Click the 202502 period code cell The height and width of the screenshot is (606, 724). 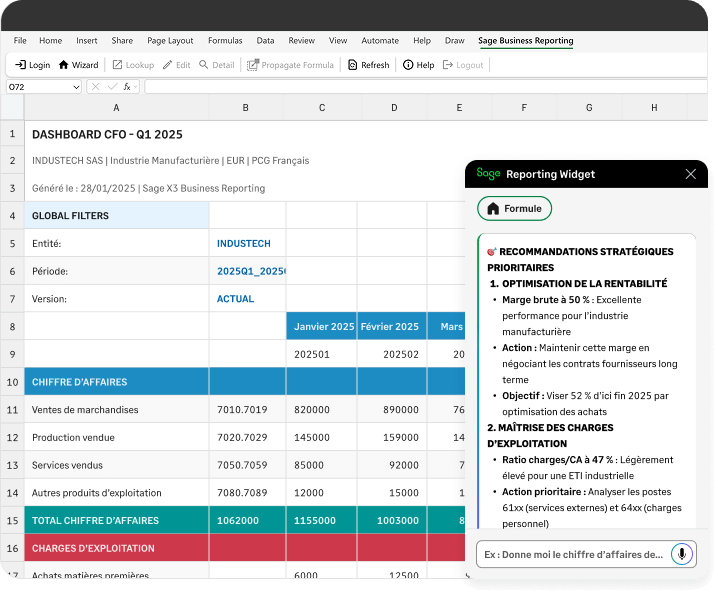[x=392, y=354]
